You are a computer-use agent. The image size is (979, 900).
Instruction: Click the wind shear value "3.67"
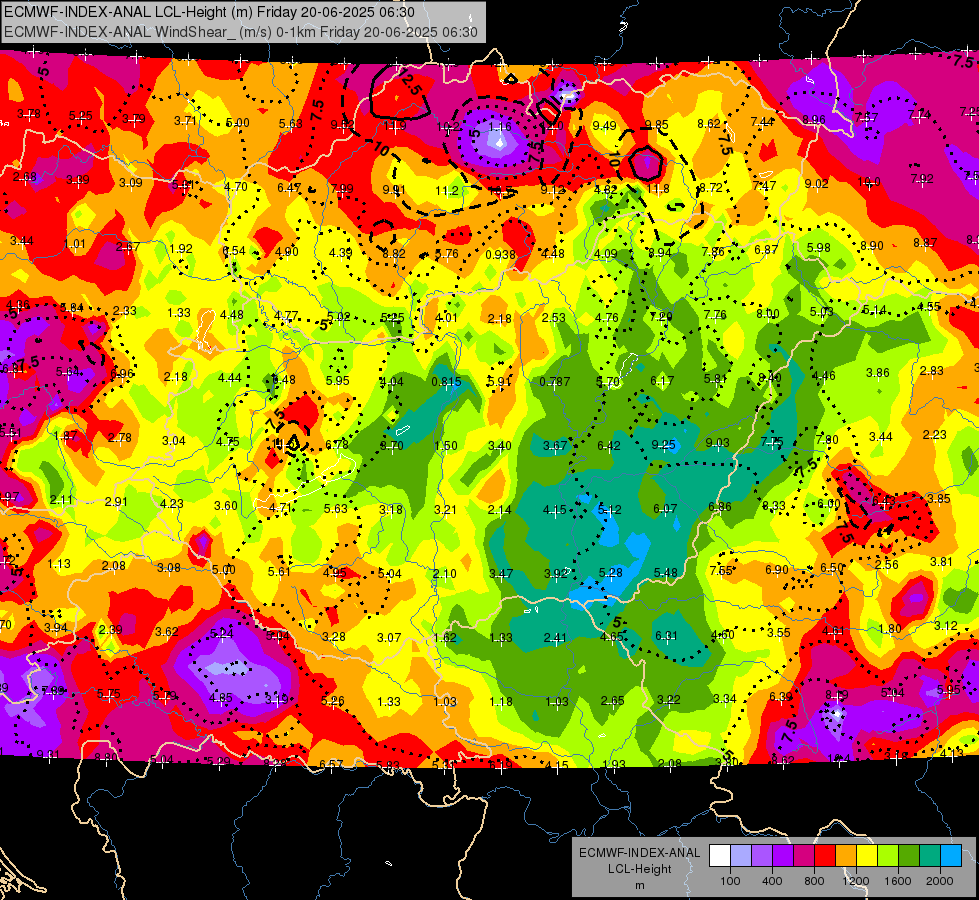[x=555, y=445]
